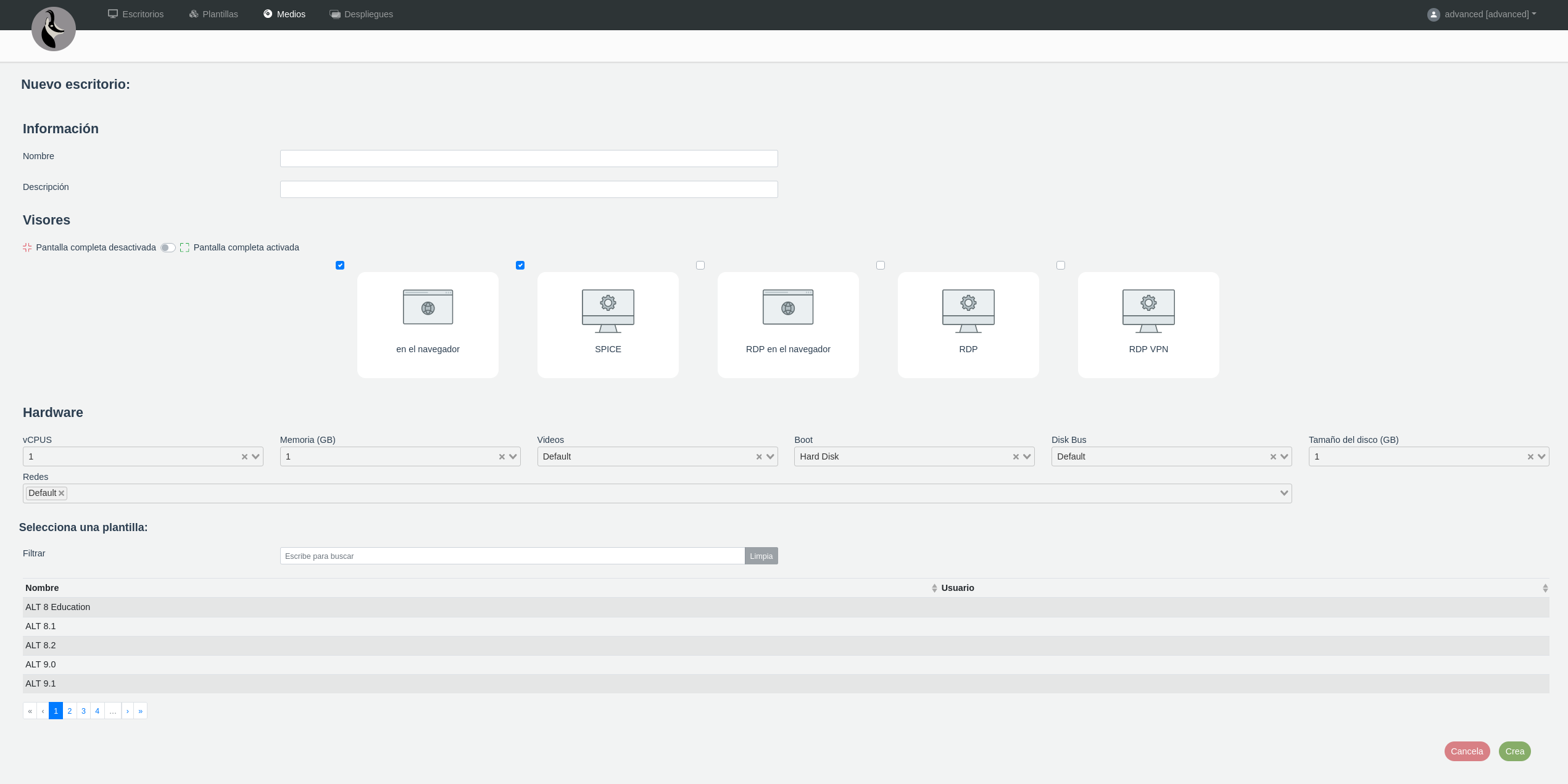
Task: Uncheck the SPICE viewer checkbox
Action: [520, 265]
